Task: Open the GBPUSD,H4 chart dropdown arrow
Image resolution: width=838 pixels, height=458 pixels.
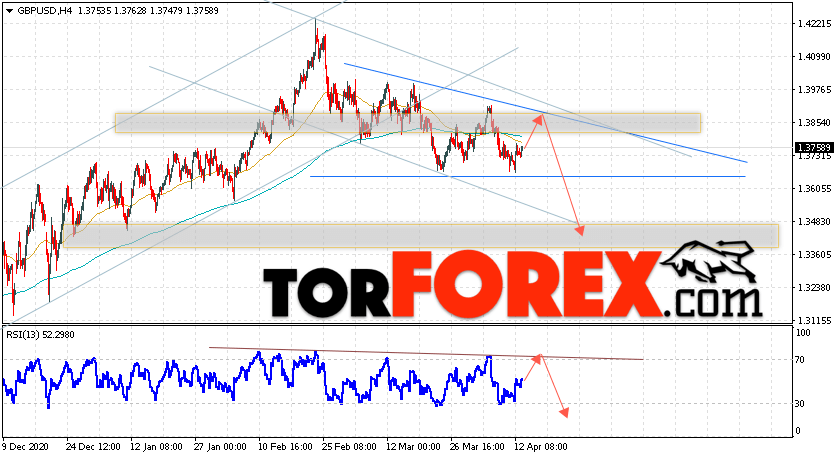Action: click(x=9, y=11)
